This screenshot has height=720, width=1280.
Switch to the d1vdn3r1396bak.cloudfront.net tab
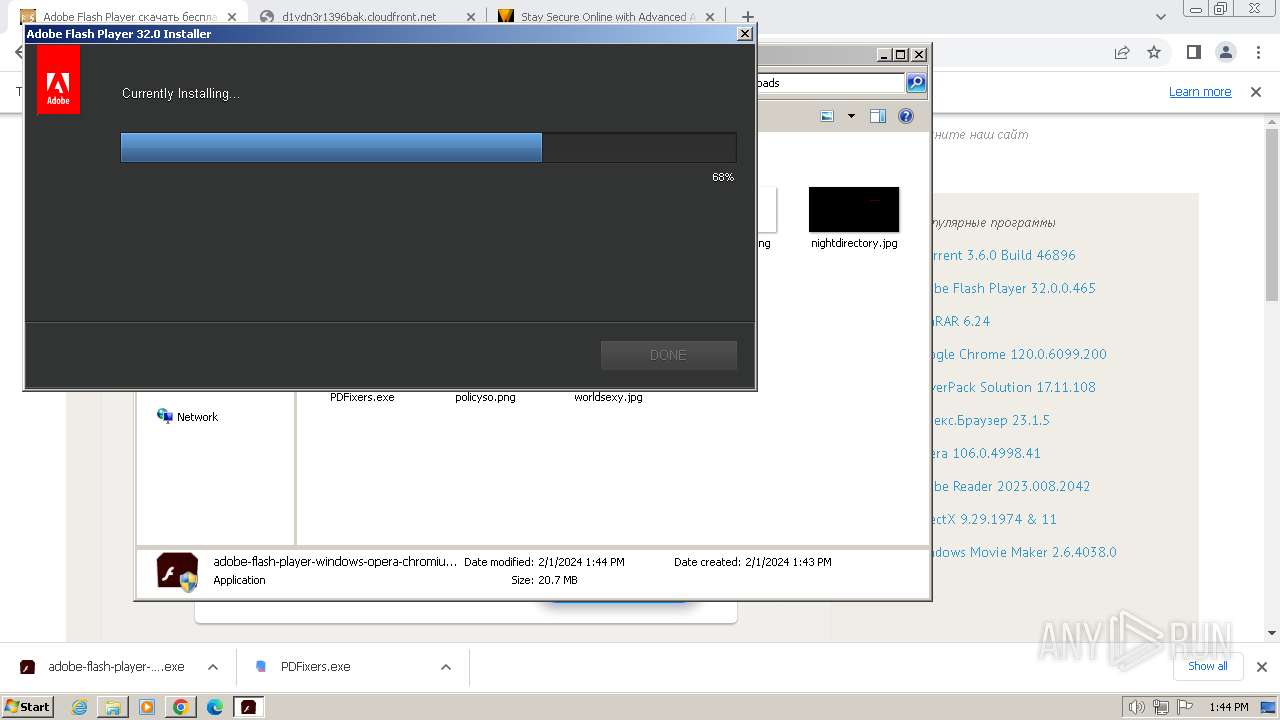359,17
